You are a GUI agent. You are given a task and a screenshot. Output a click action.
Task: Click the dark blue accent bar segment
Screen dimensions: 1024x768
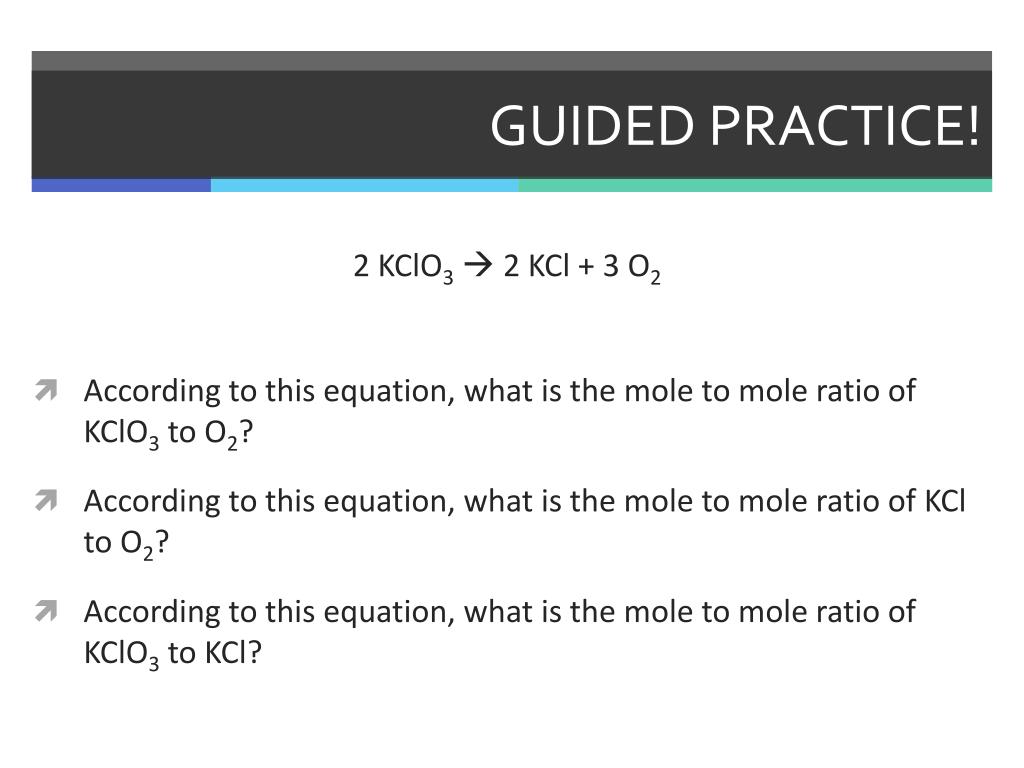(121, 185)
